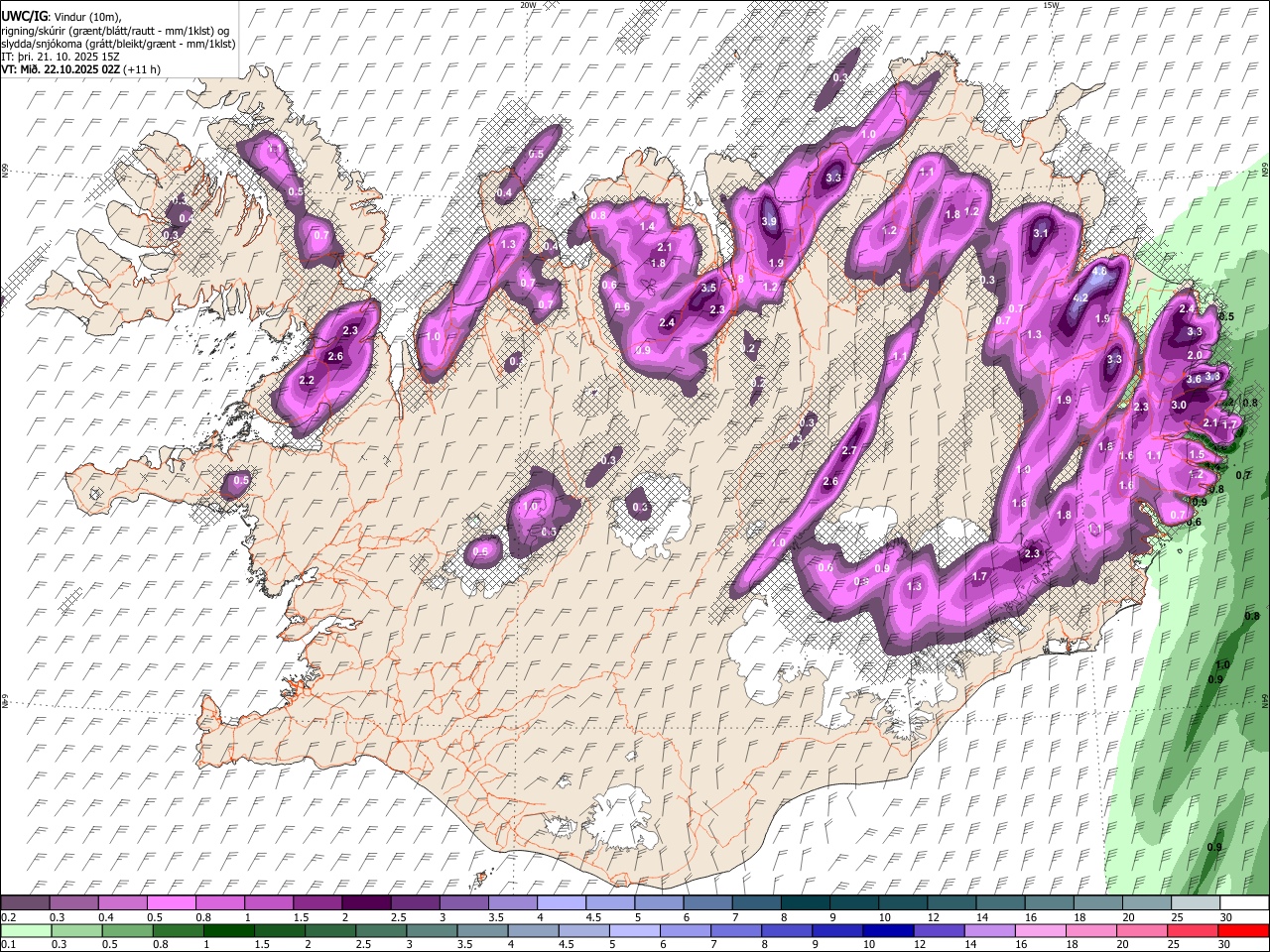Click the lower legend red swatch after 30
This screenshot has height=952, width=1270.
point(1243,930)
